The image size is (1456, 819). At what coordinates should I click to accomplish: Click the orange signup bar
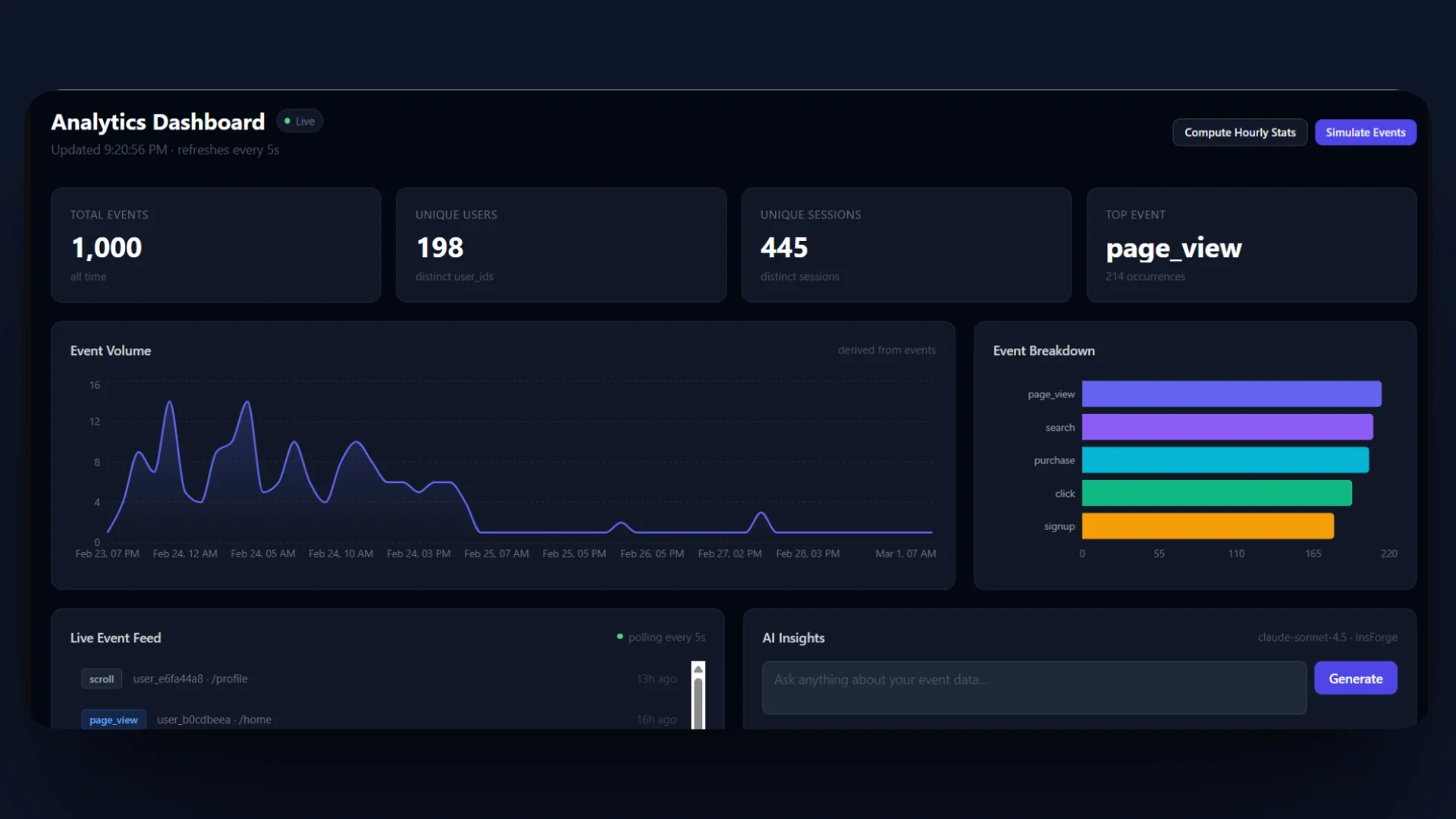[1207, 526]
